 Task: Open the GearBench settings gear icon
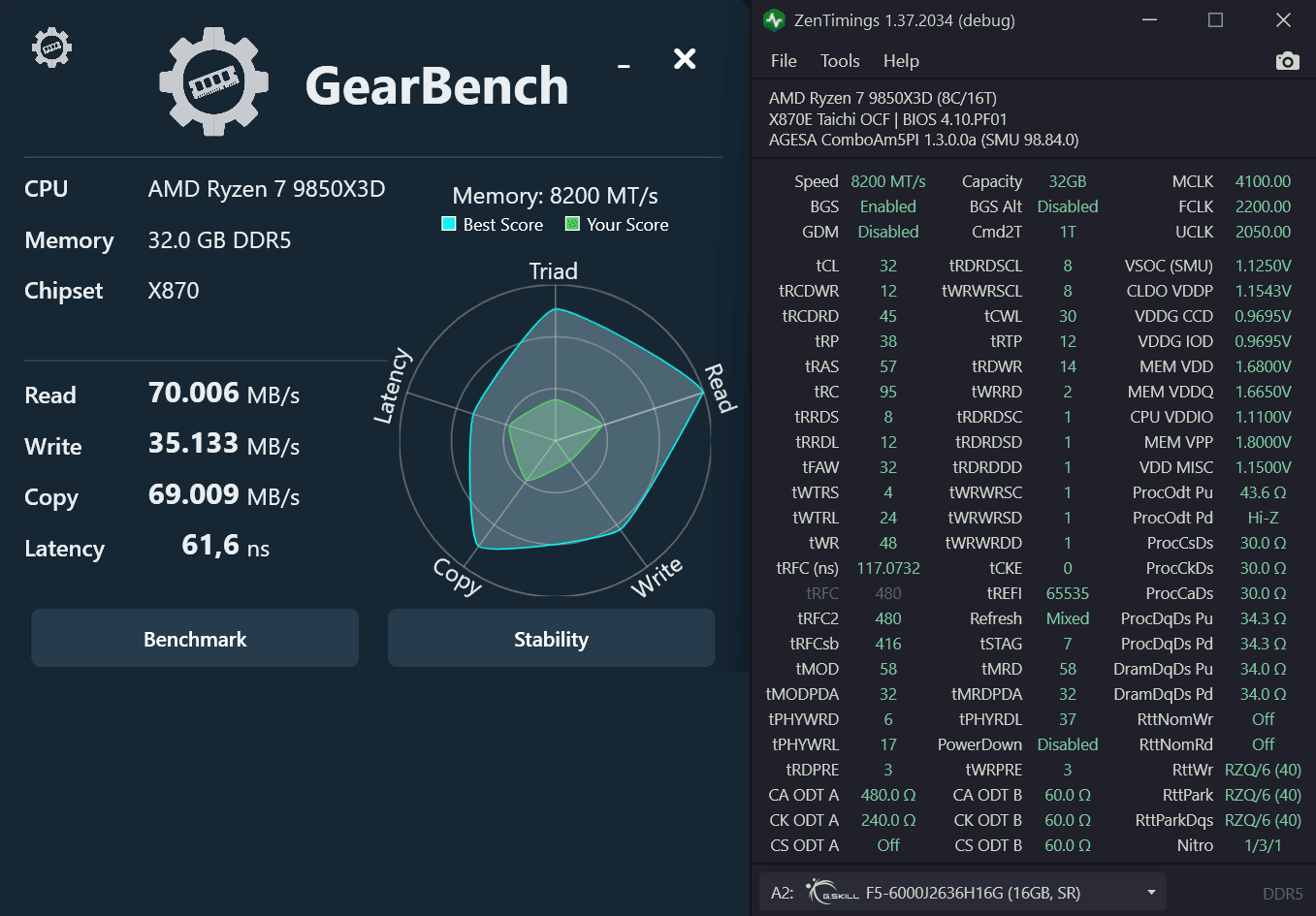[50, 47]
